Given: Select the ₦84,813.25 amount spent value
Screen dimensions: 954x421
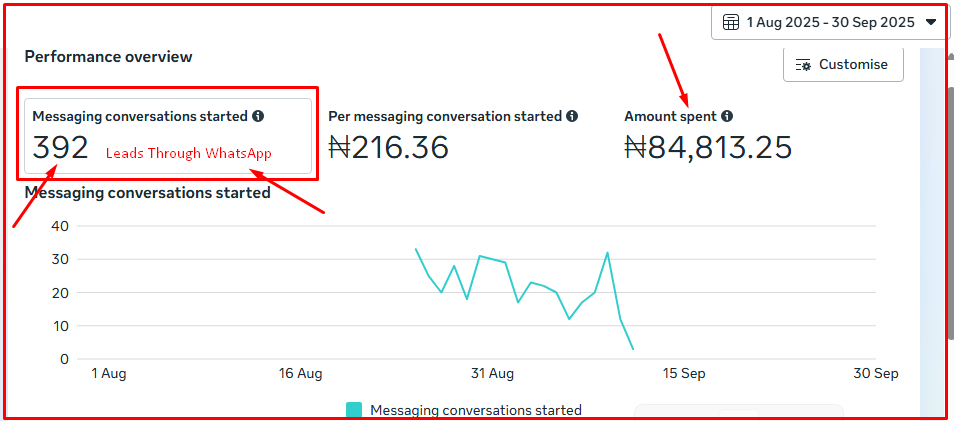Looking at the screenshot, I should pyautogui.click(x=708, y=148).
